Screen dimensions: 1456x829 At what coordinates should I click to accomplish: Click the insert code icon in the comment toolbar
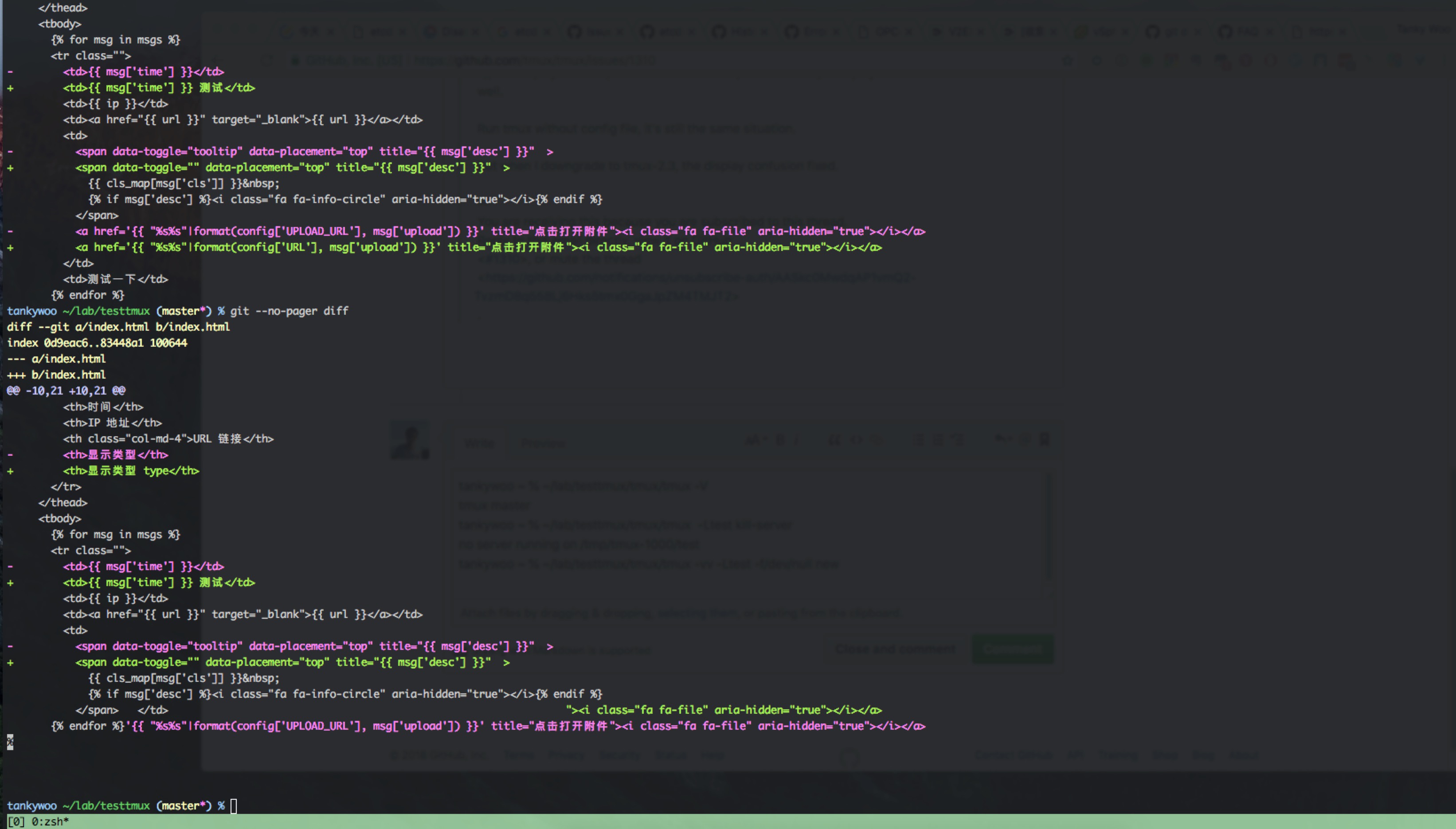tap(857, 440)
